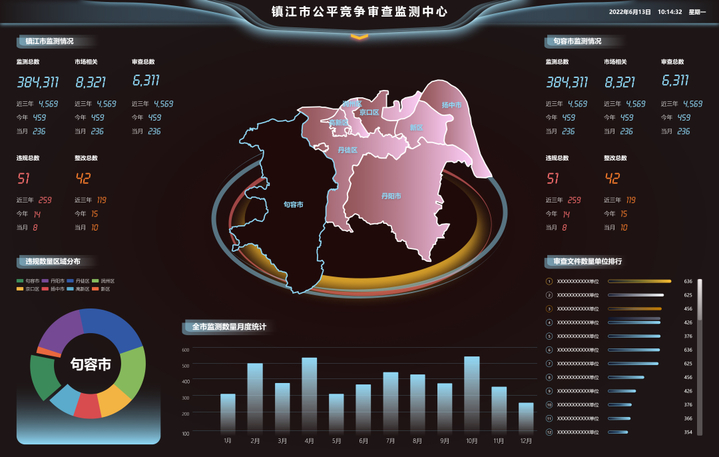Click the 丹徒区 map label

point(347,150)
